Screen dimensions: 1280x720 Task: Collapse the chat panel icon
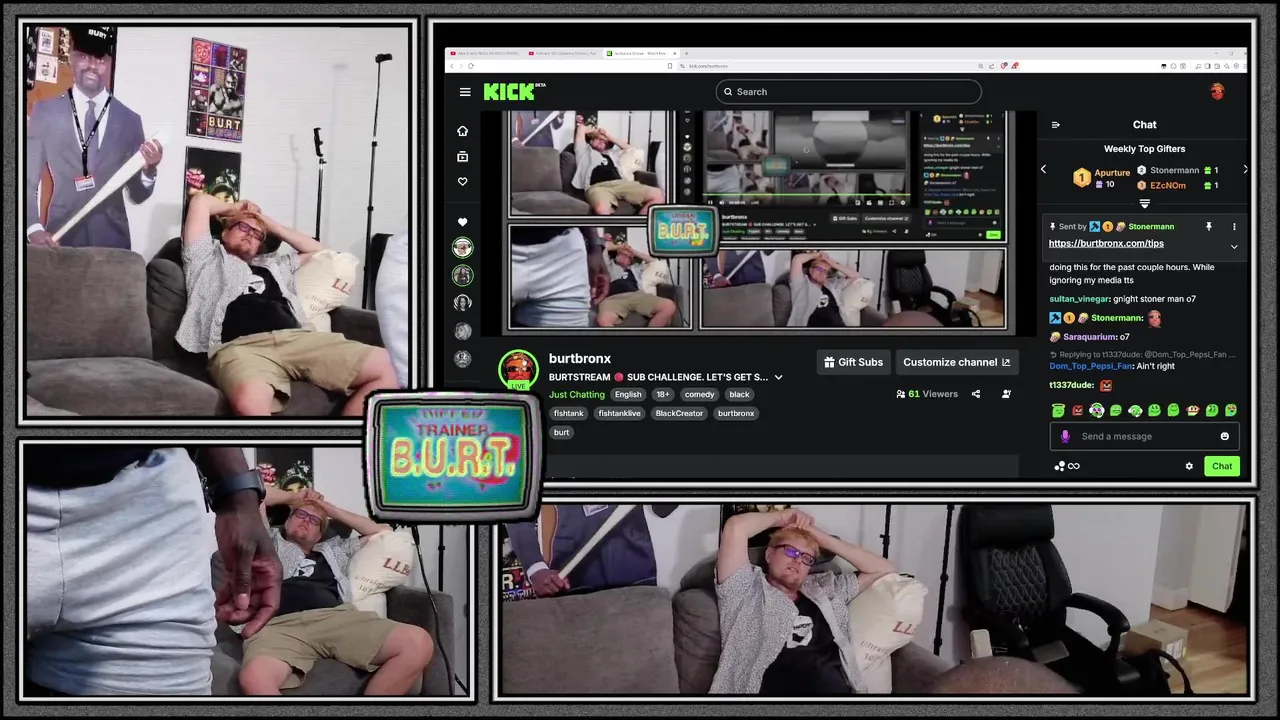point(1055,125)
